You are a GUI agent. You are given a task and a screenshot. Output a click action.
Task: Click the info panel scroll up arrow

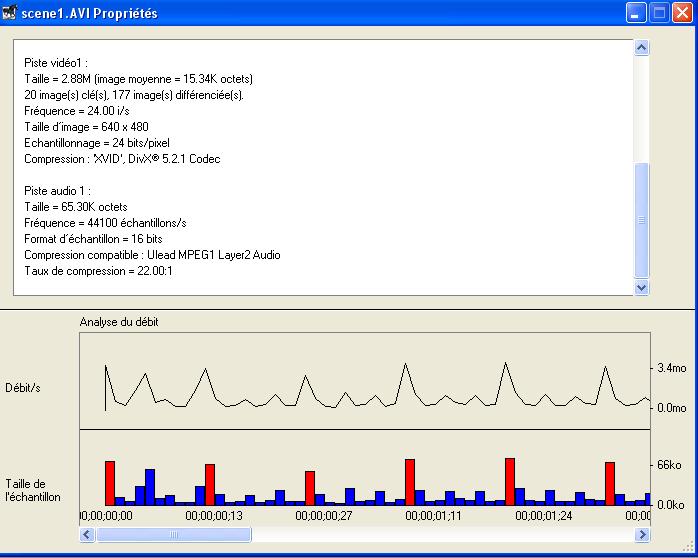pyautogui.click(x=641, y=48)
